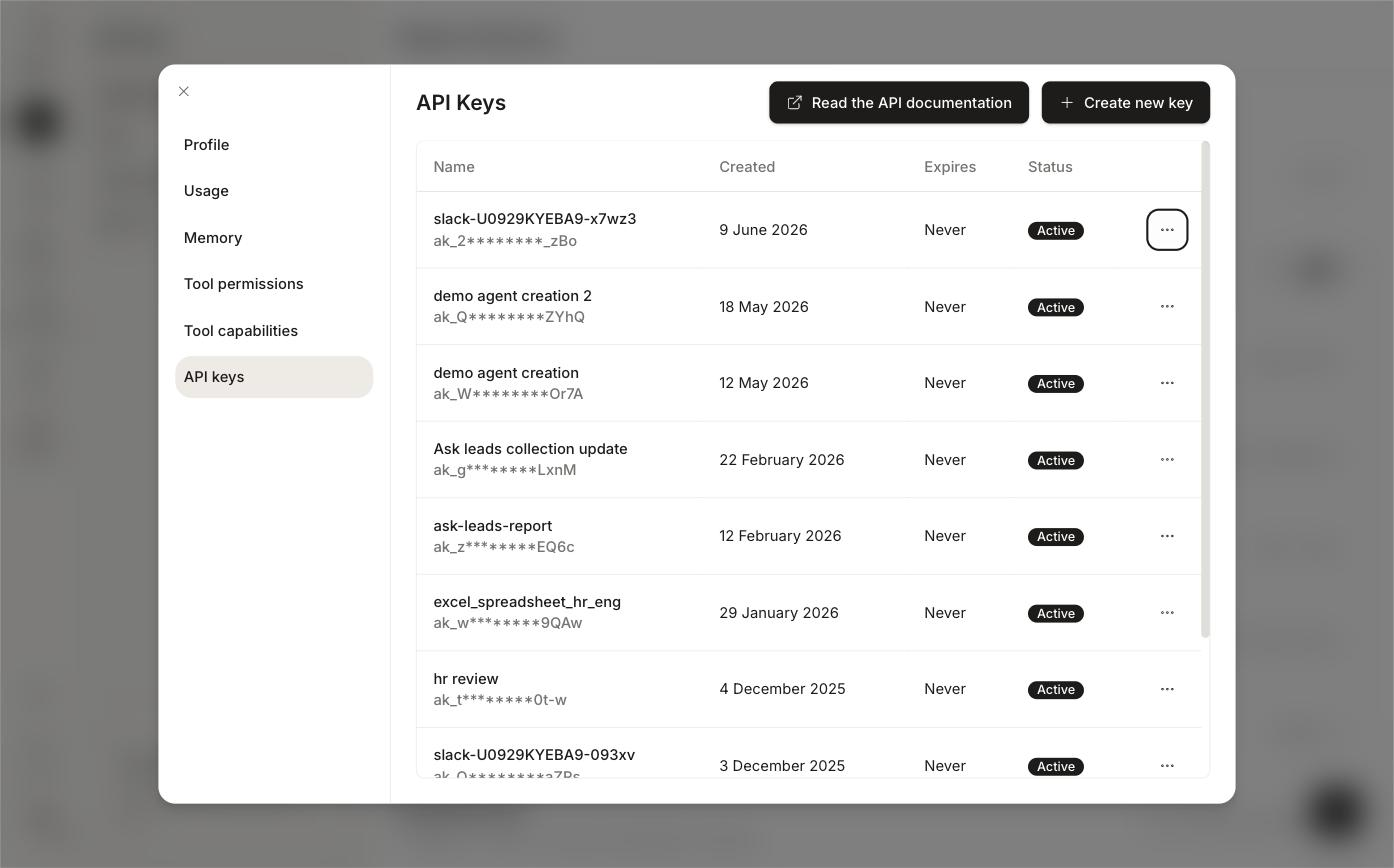
Task: Click the Expires column header
Action: coord(950,167)
